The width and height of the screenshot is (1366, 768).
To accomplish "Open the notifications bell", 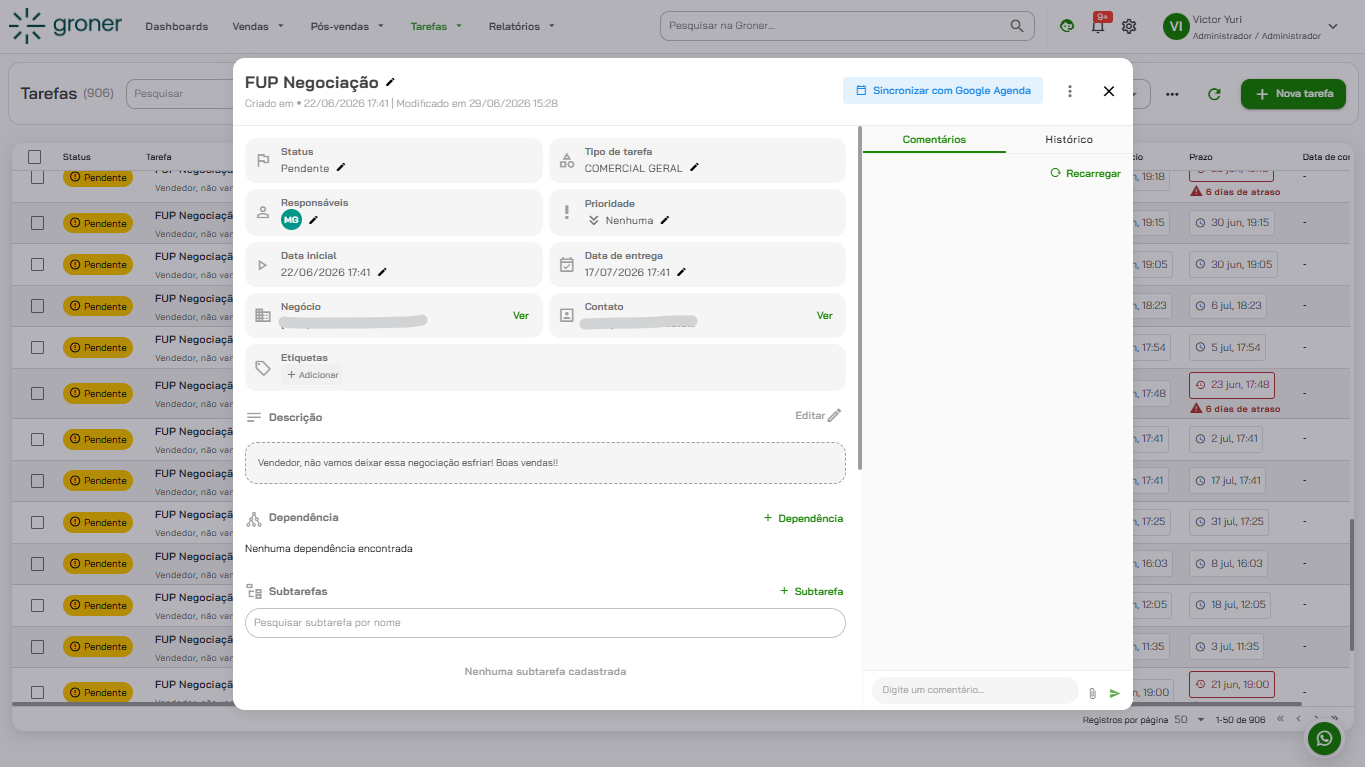I will point(1098,27).
